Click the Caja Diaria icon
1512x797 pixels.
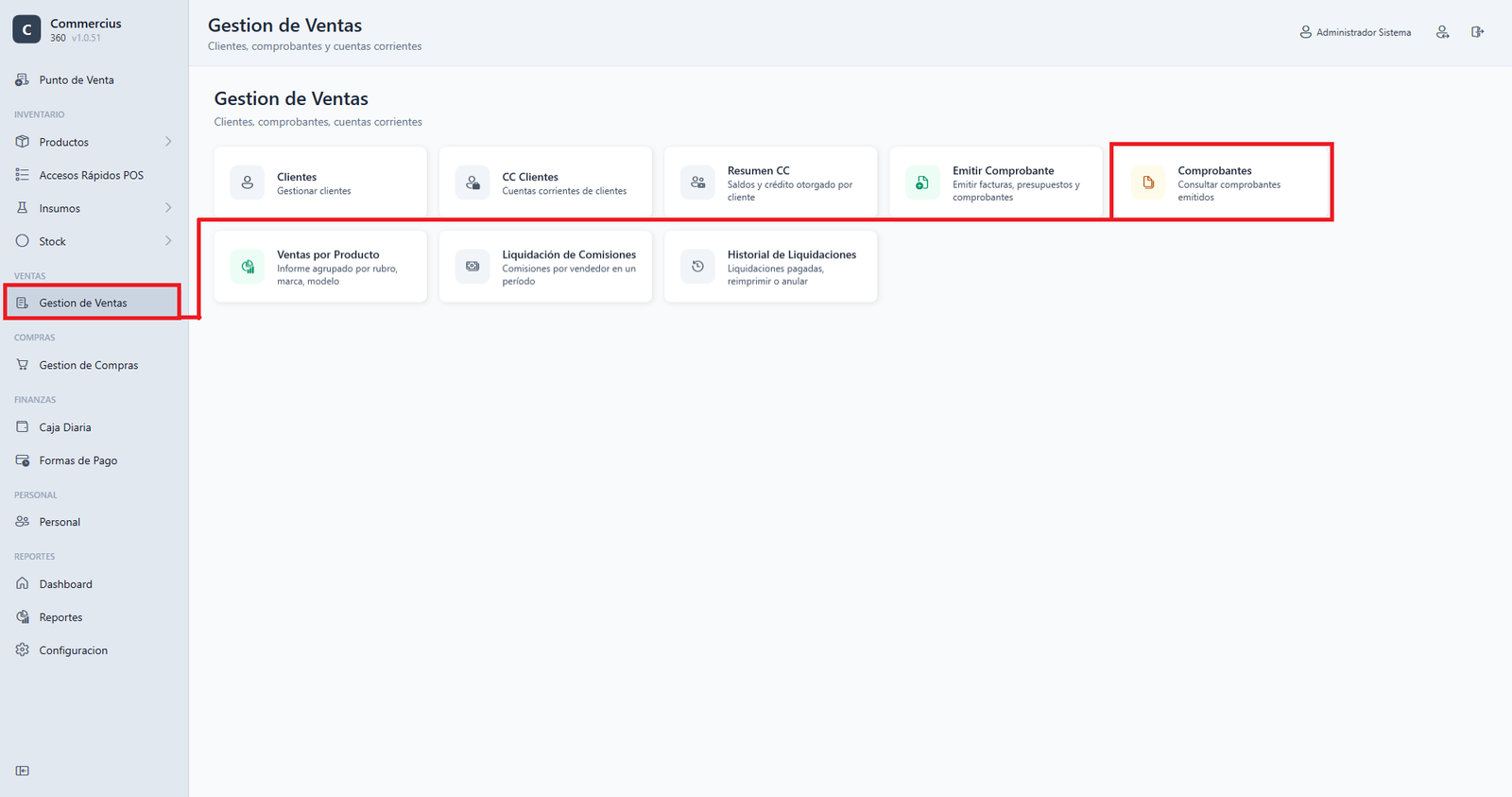(23, 427)
